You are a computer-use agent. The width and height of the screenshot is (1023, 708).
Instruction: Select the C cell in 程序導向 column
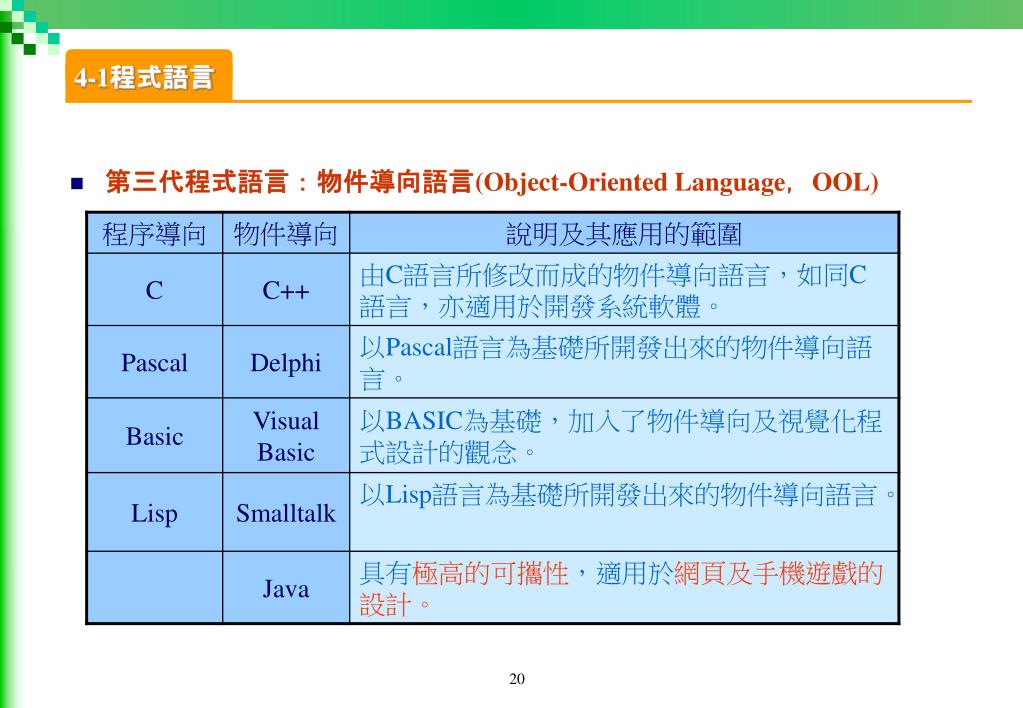coord(154,290)
